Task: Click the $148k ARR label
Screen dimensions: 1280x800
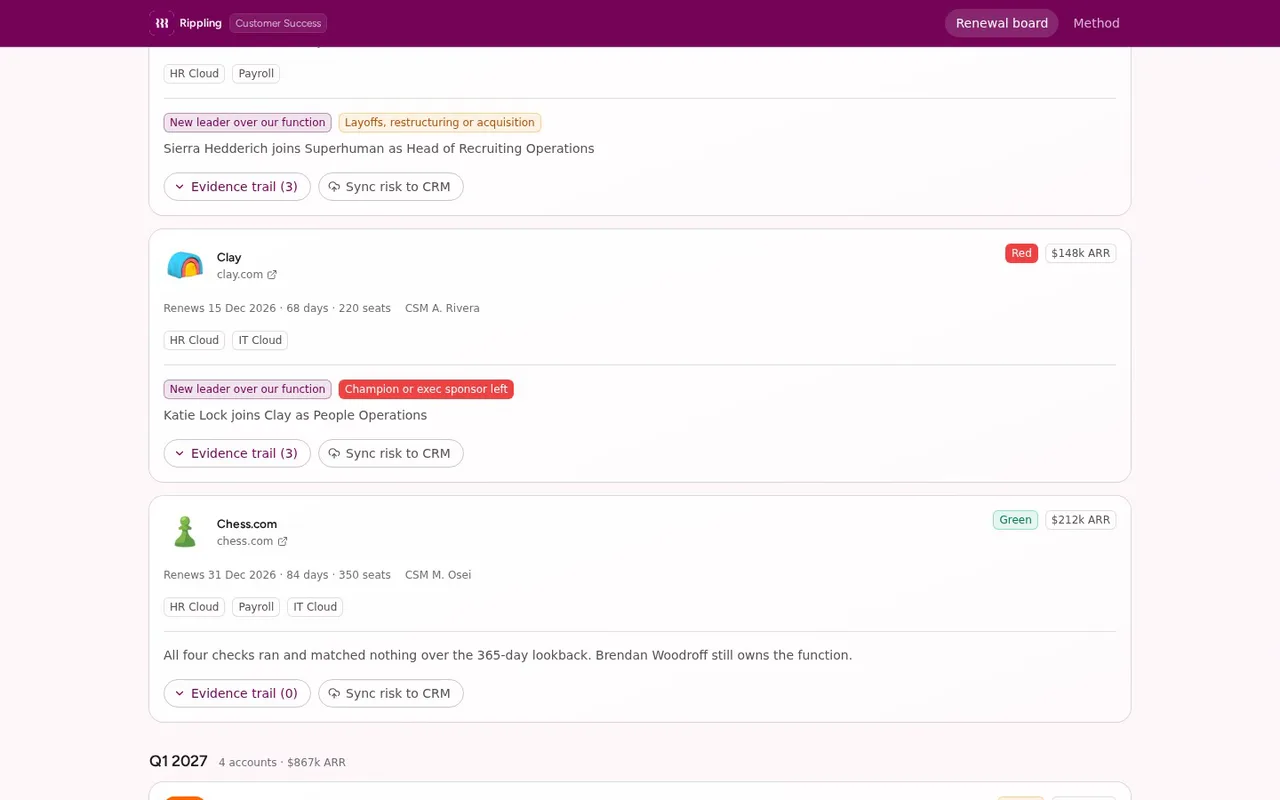Action: [x=1081, y=253]
